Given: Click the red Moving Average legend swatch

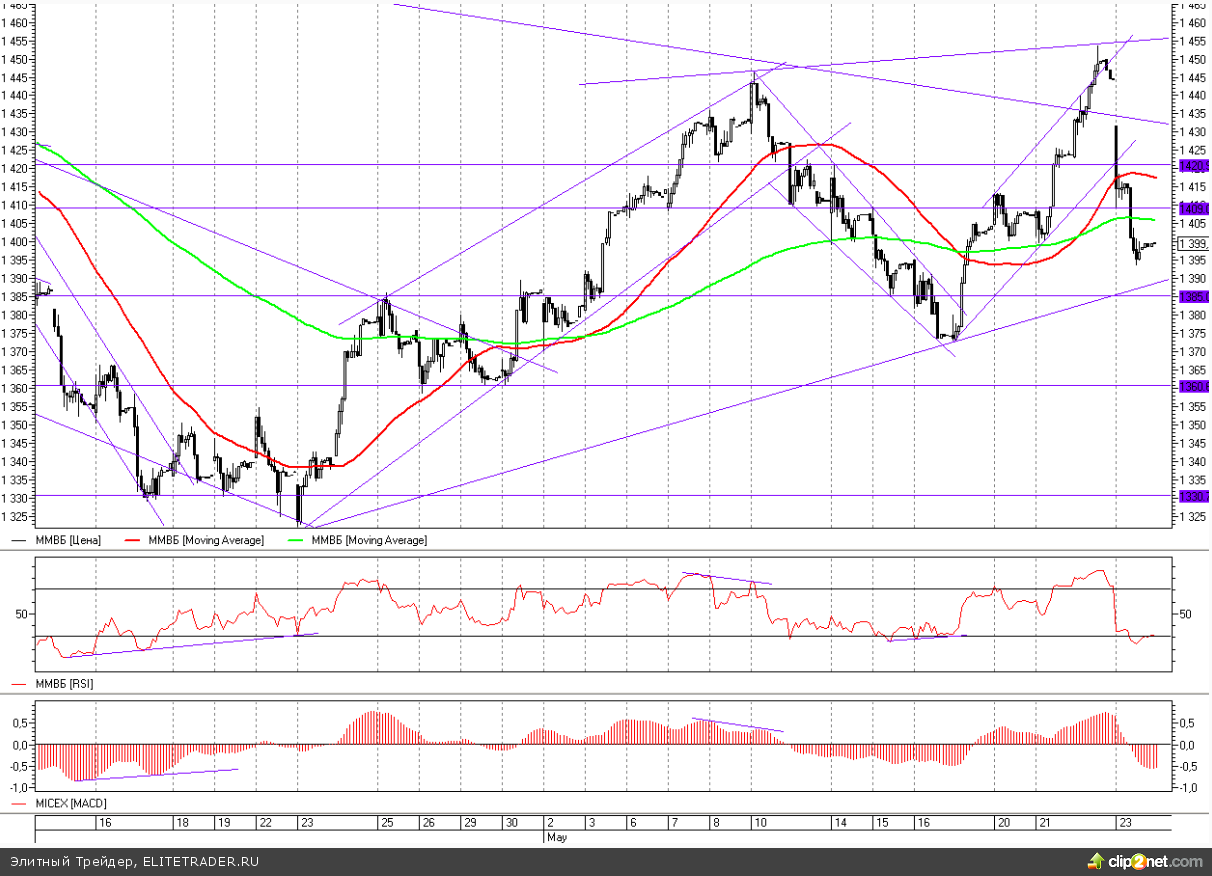Looking at the screenshot, I should pyautogui.click(x=133, y=540).
